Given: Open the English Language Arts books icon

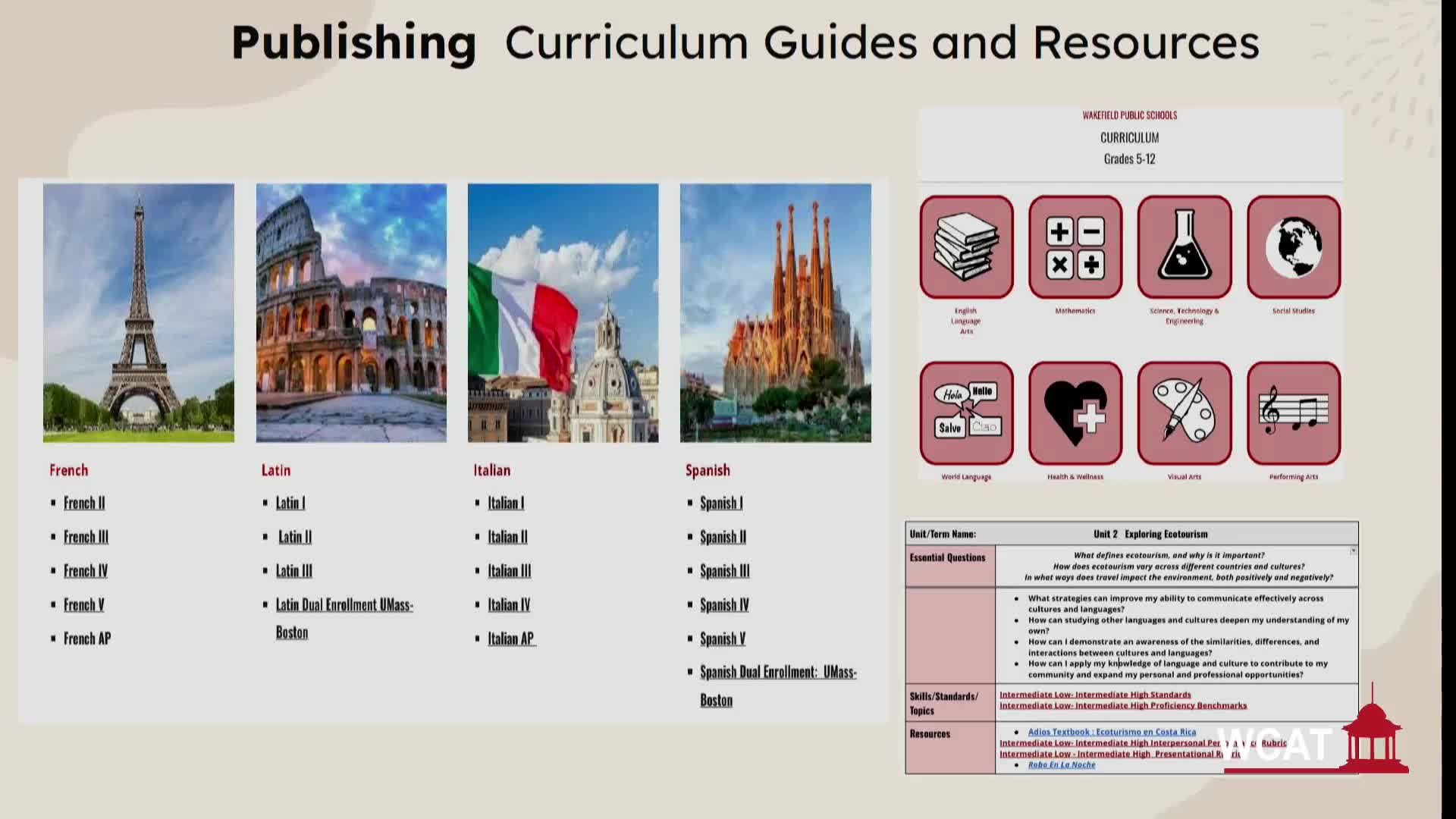Looking at the screenshot, I should (x=966, y=246).
